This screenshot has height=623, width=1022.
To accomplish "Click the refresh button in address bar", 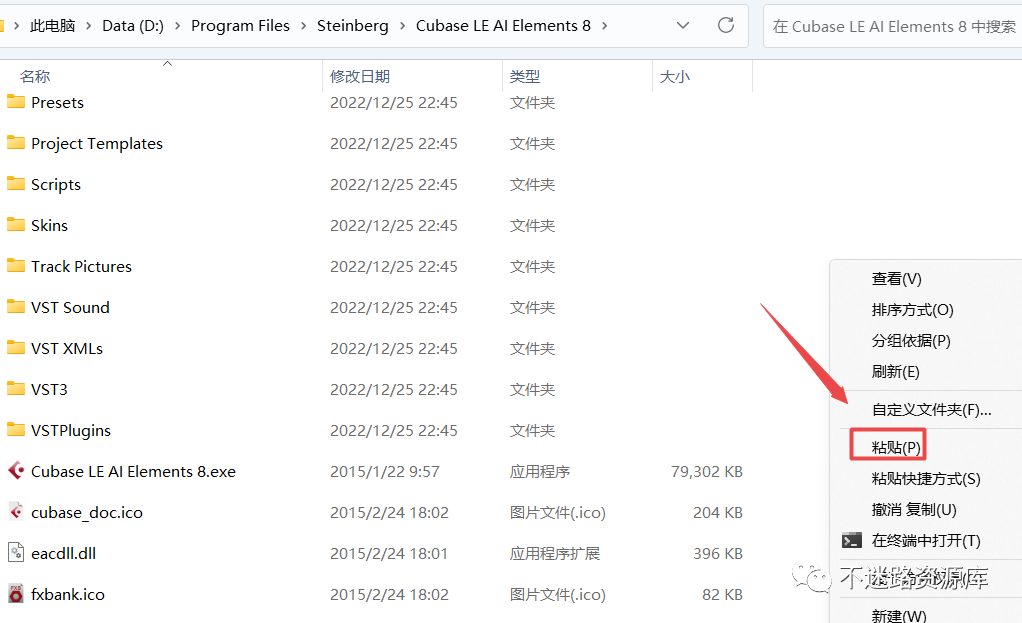I will pos(725,25).
